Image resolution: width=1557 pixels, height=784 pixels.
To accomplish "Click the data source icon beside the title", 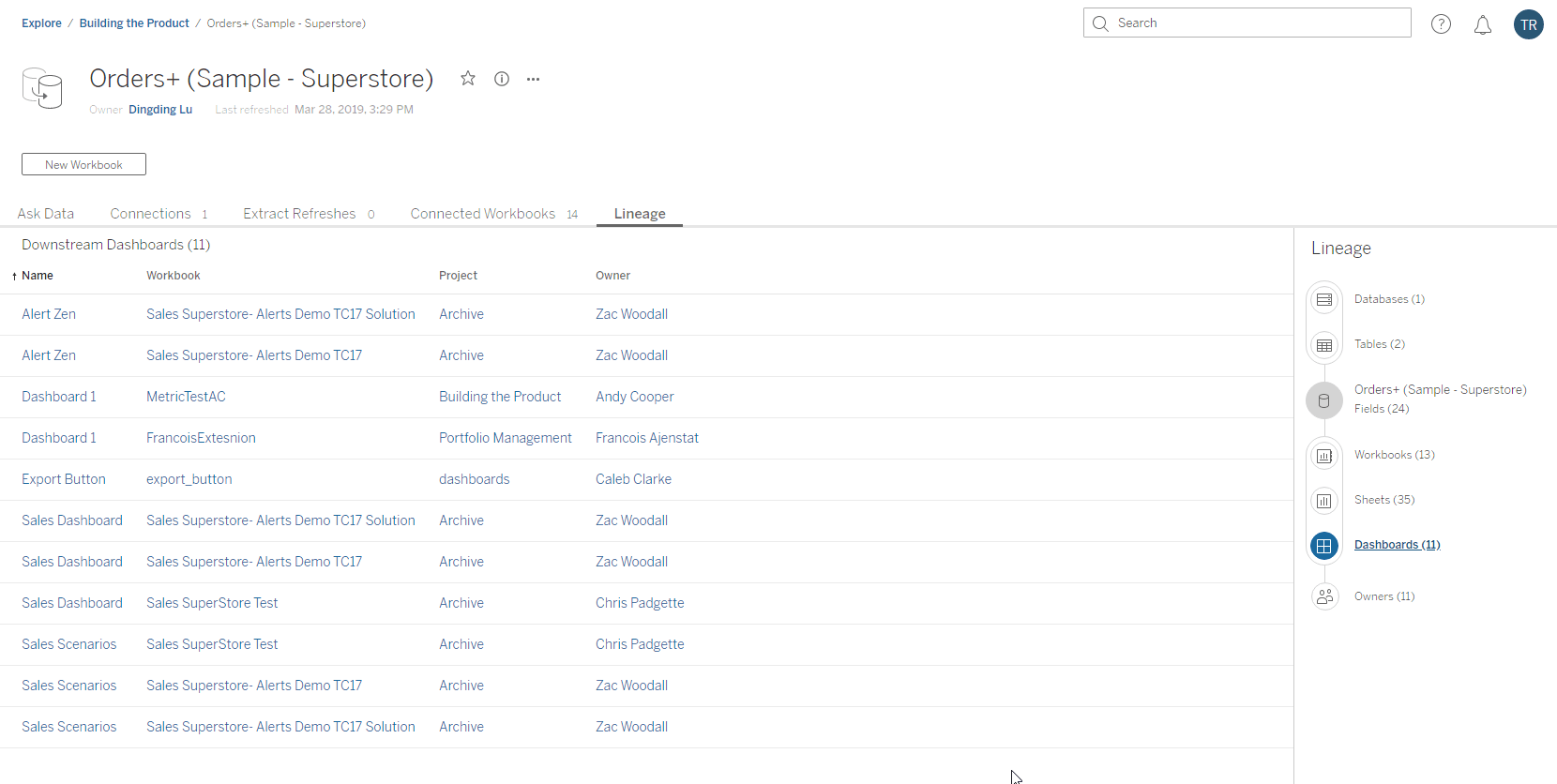I will pos(42,88).
